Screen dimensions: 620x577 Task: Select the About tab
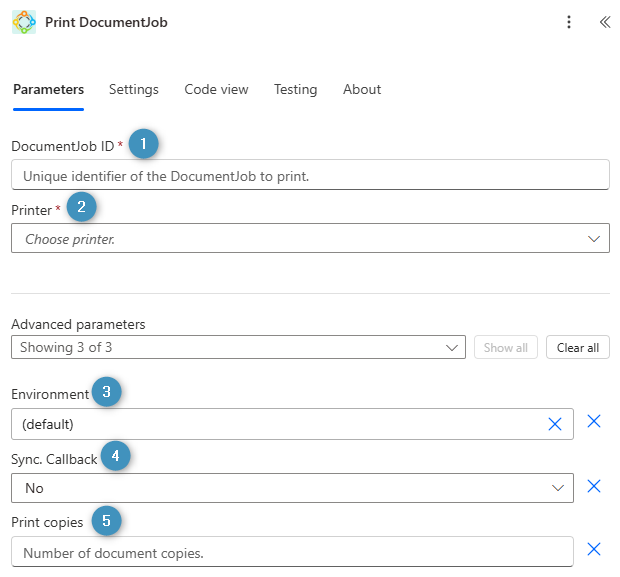[362, 90]
